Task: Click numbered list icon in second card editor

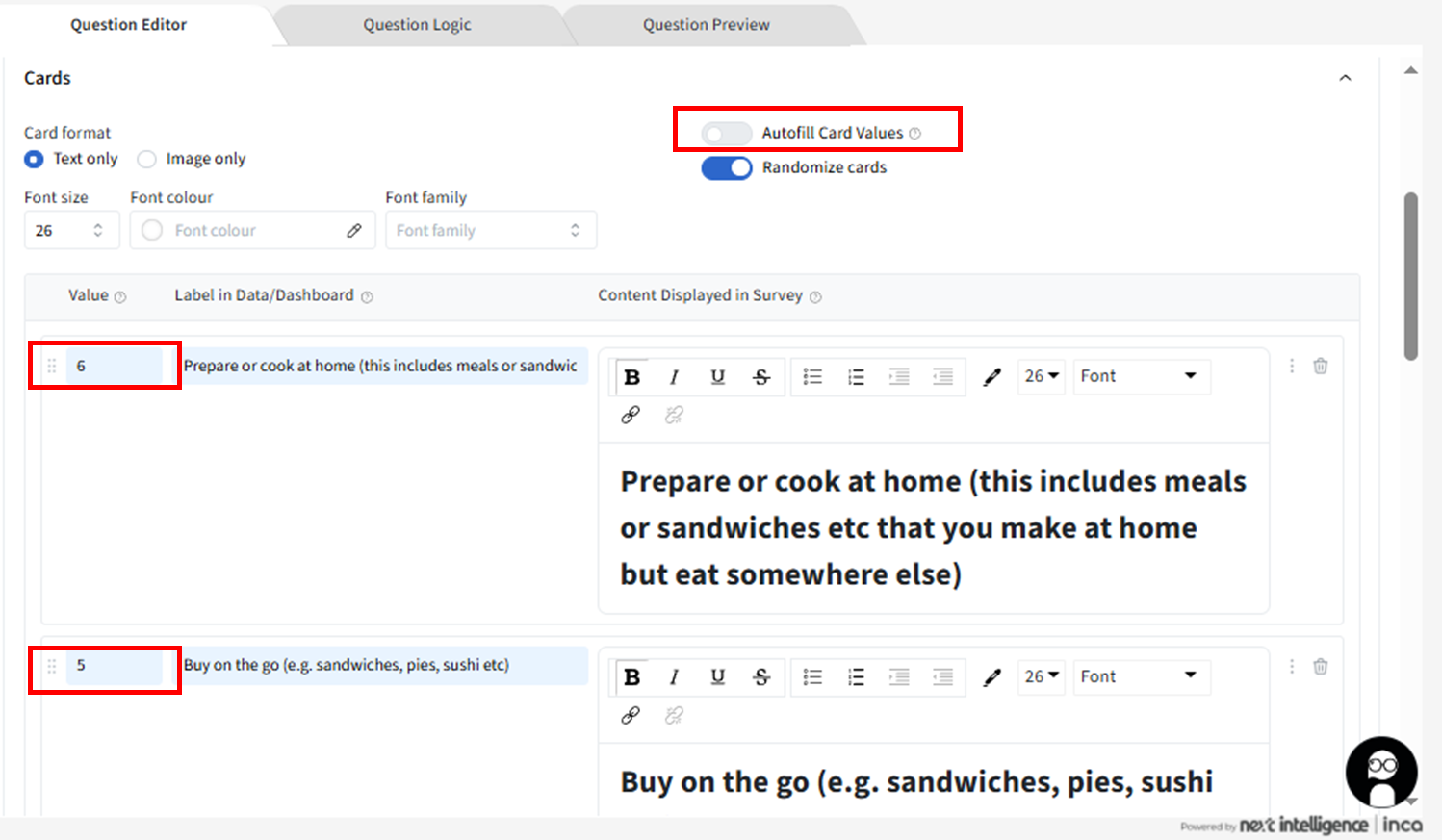Action: pos(856,677)
